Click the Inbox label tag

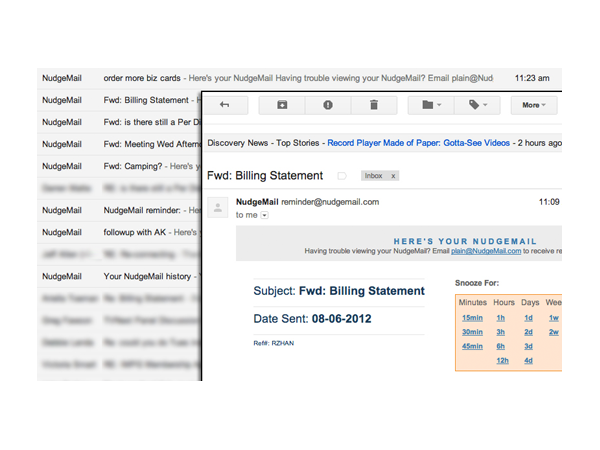pyautogui.click(x=373, y=176)
